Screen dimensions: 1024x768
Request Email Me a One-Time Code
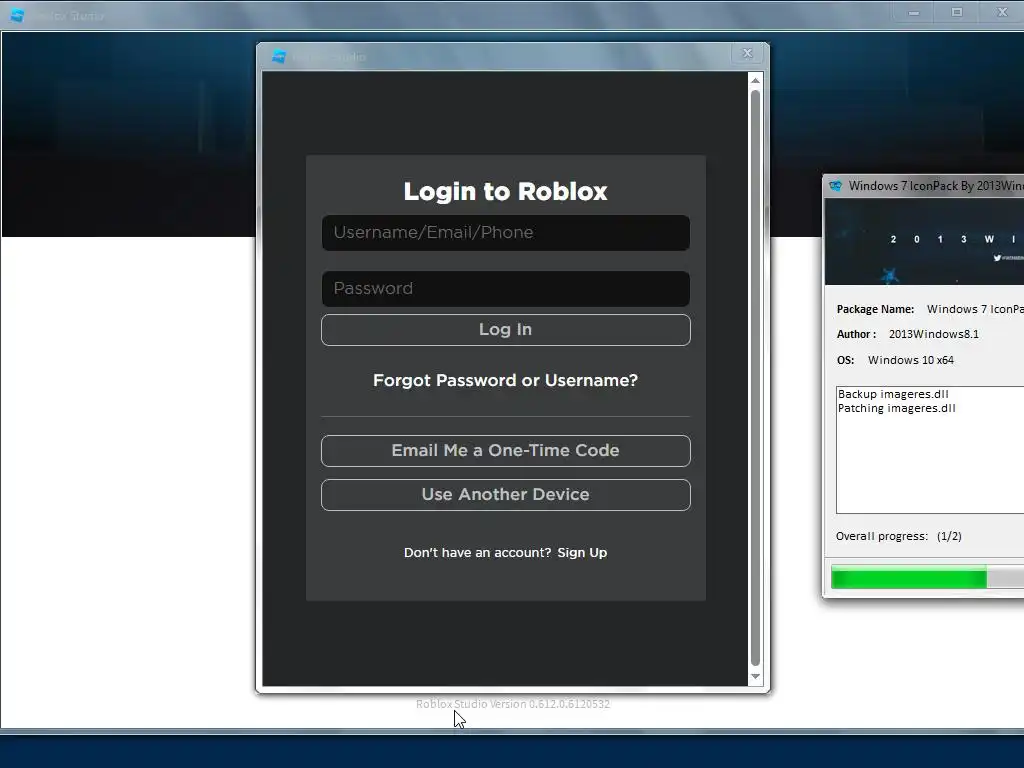click(505, 451)
